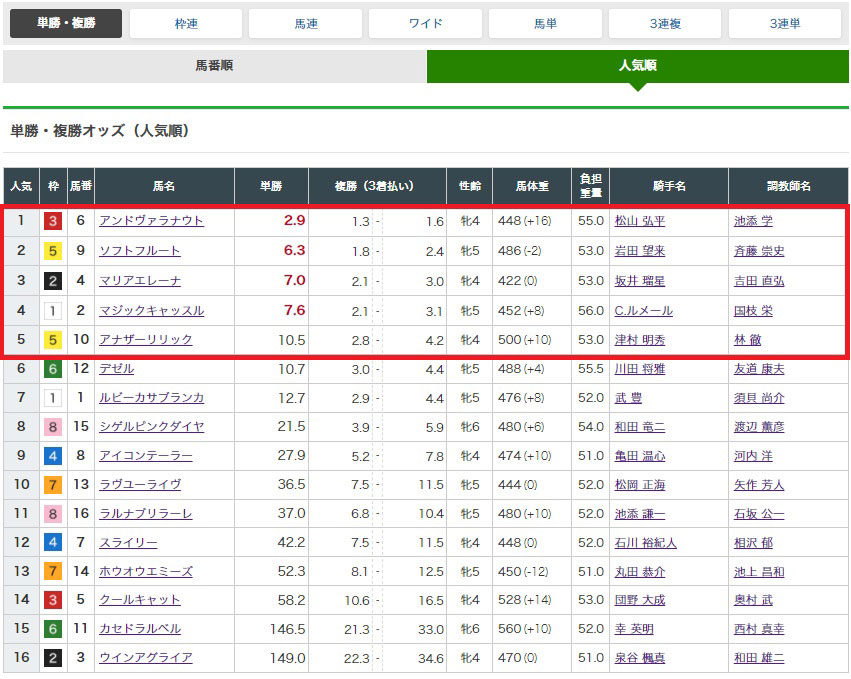Click the 単勝 column header
The image size is (851, 679).
[x=270, y=186]
